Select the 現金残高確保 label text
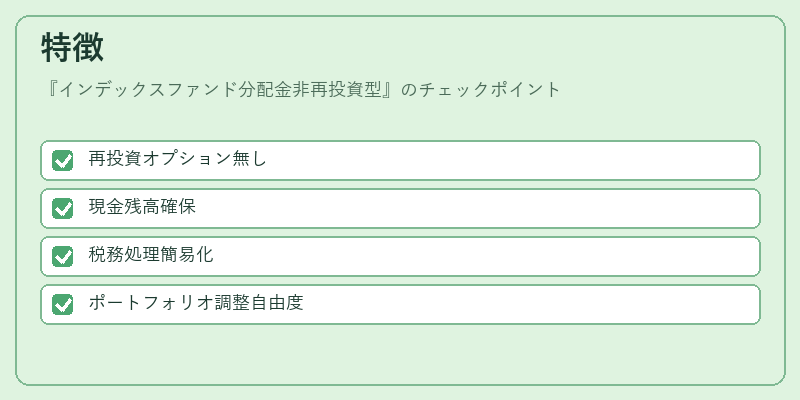 point(142,207)
